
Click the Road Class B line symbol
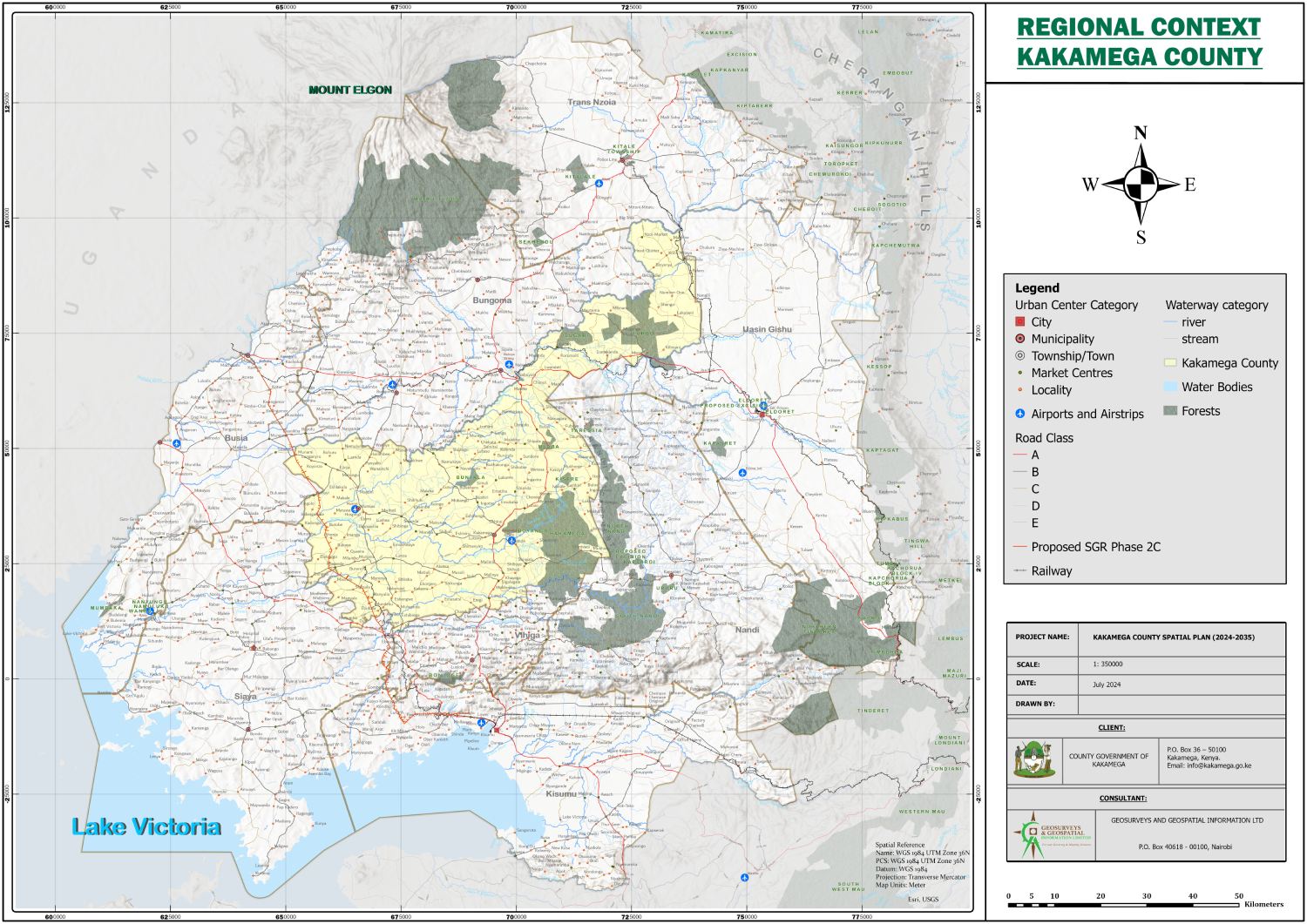pyautogui.click(x=1020, y=472)
